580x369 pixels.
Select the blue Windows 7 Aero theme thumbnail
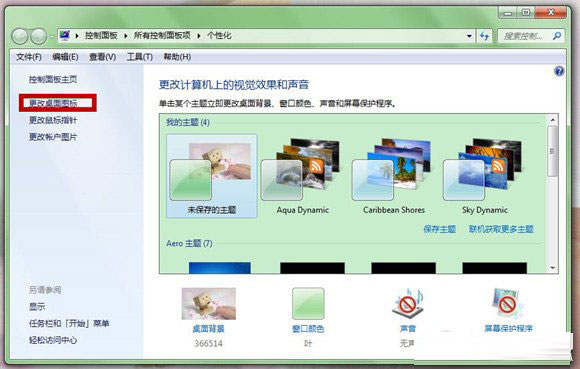point(220,268)
